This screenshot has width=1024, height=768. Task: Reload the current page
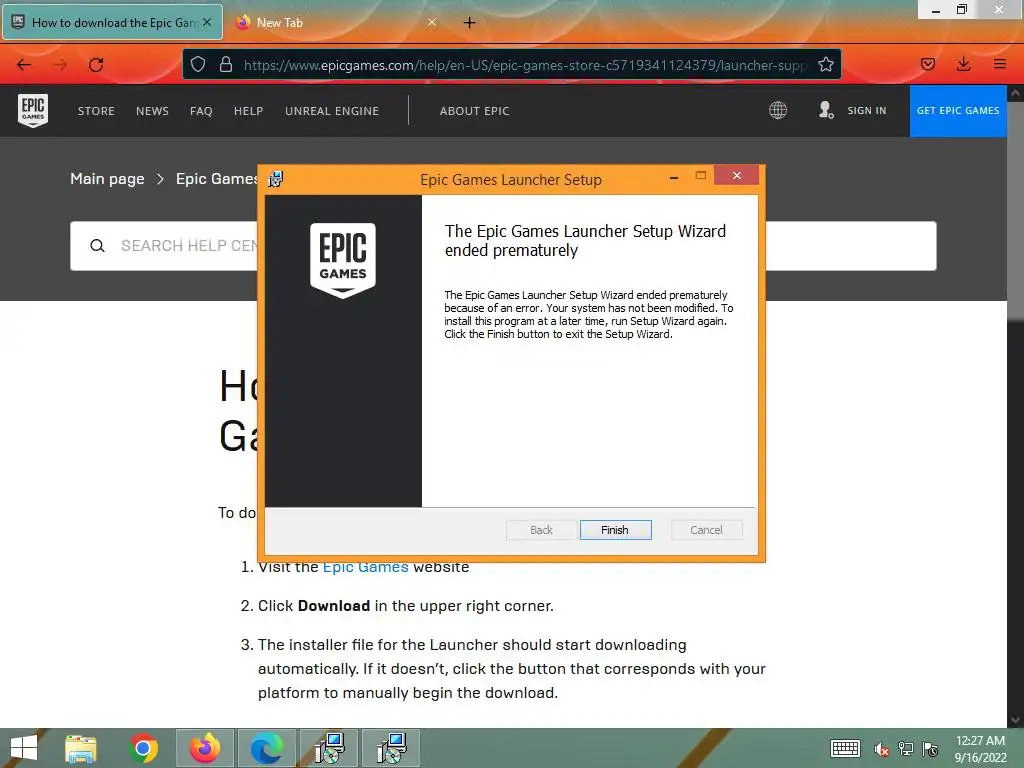click(96, 65)
